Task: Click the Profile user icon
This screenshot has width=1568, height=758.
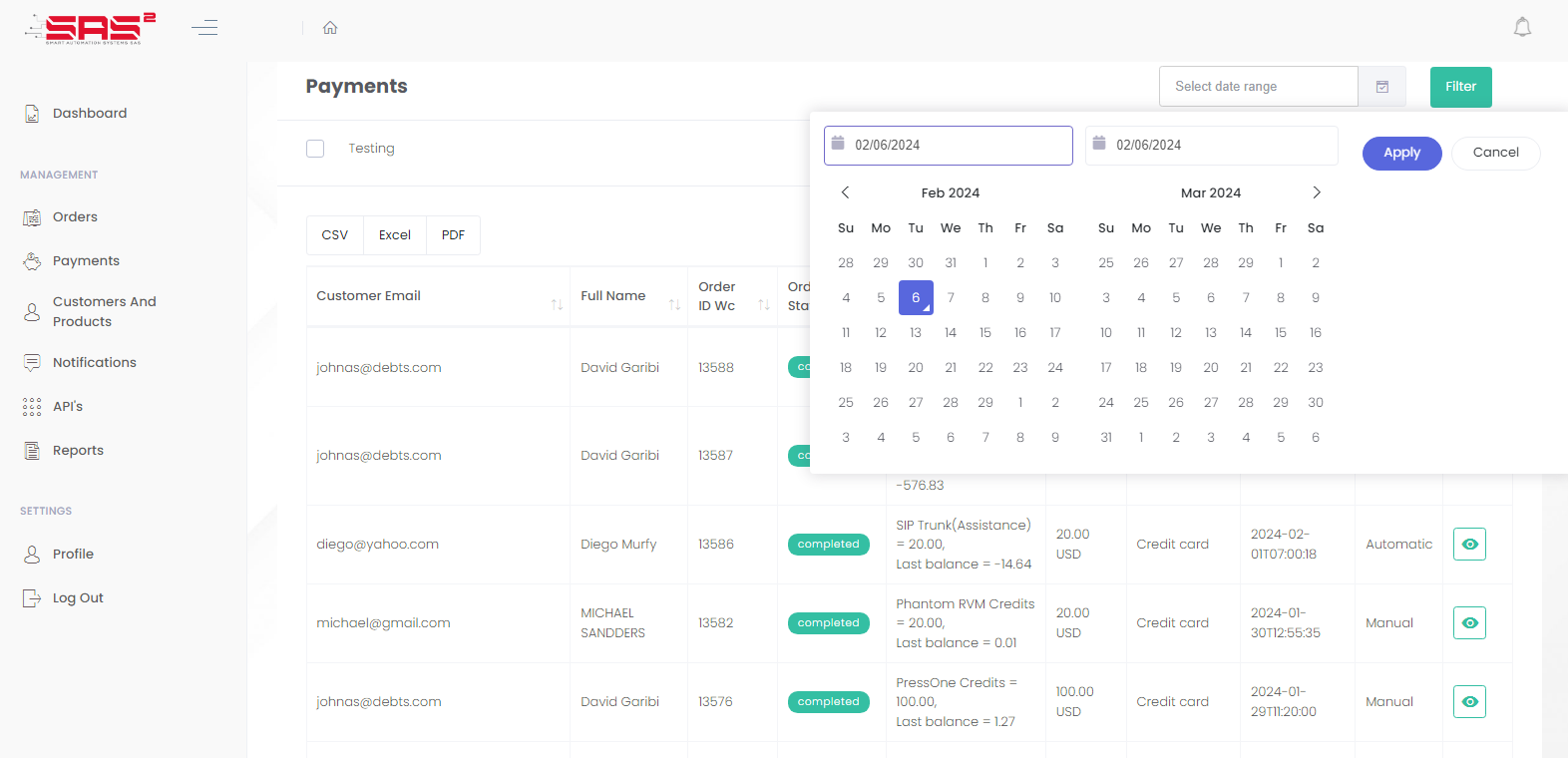Action: pyautogui.click(x=32, y=555)
